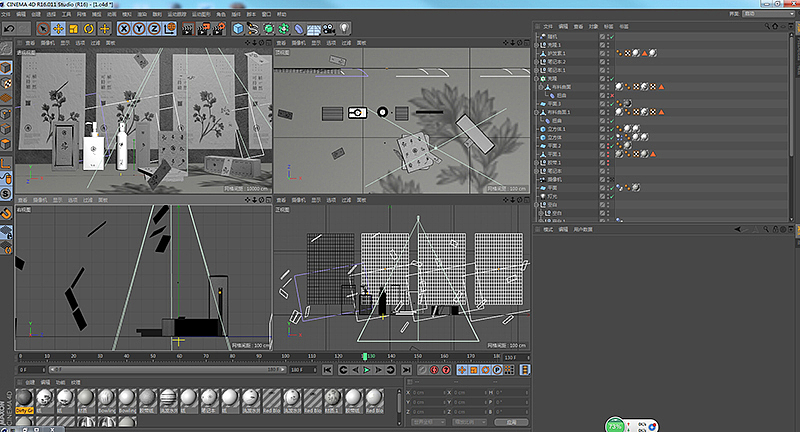Open the 文件 menu in menu bar
Image resolution: width=800 pixels, height=432 pixels.
click(7, 16)
